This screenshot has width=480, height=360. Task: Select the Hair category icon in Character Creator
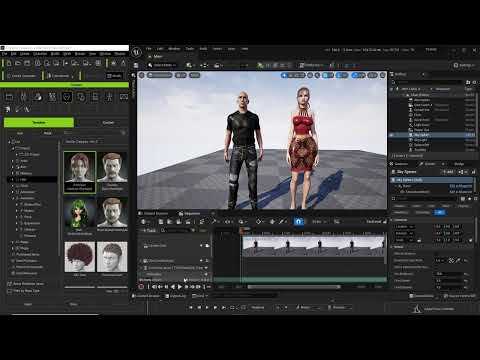click(x=67, y=97)
